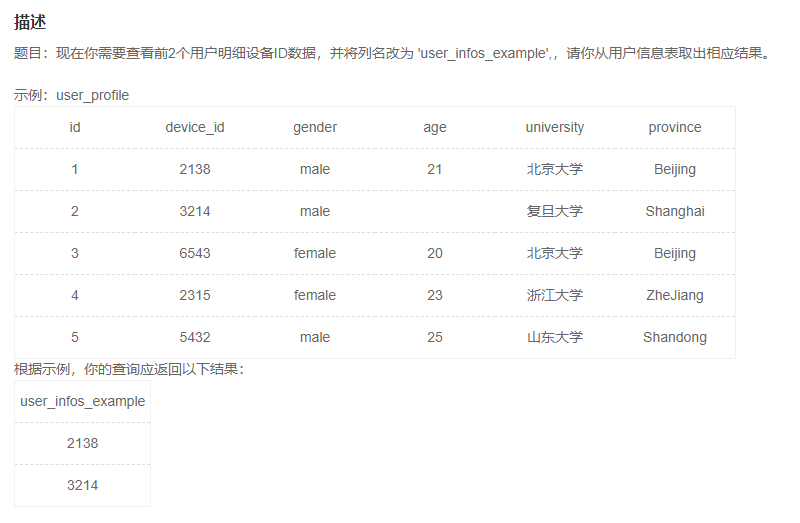Click "北京大学" in the 6543 row
The image size is (800, 523).
(x=555, y=253)
